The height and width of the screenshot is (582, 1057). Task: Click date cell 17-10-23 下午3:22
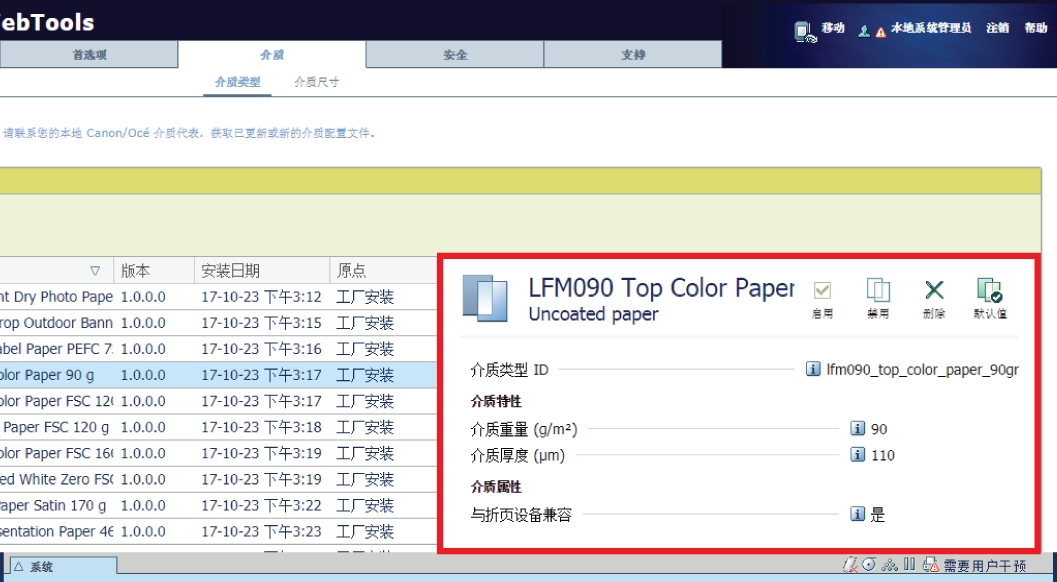tap(262, 505)
